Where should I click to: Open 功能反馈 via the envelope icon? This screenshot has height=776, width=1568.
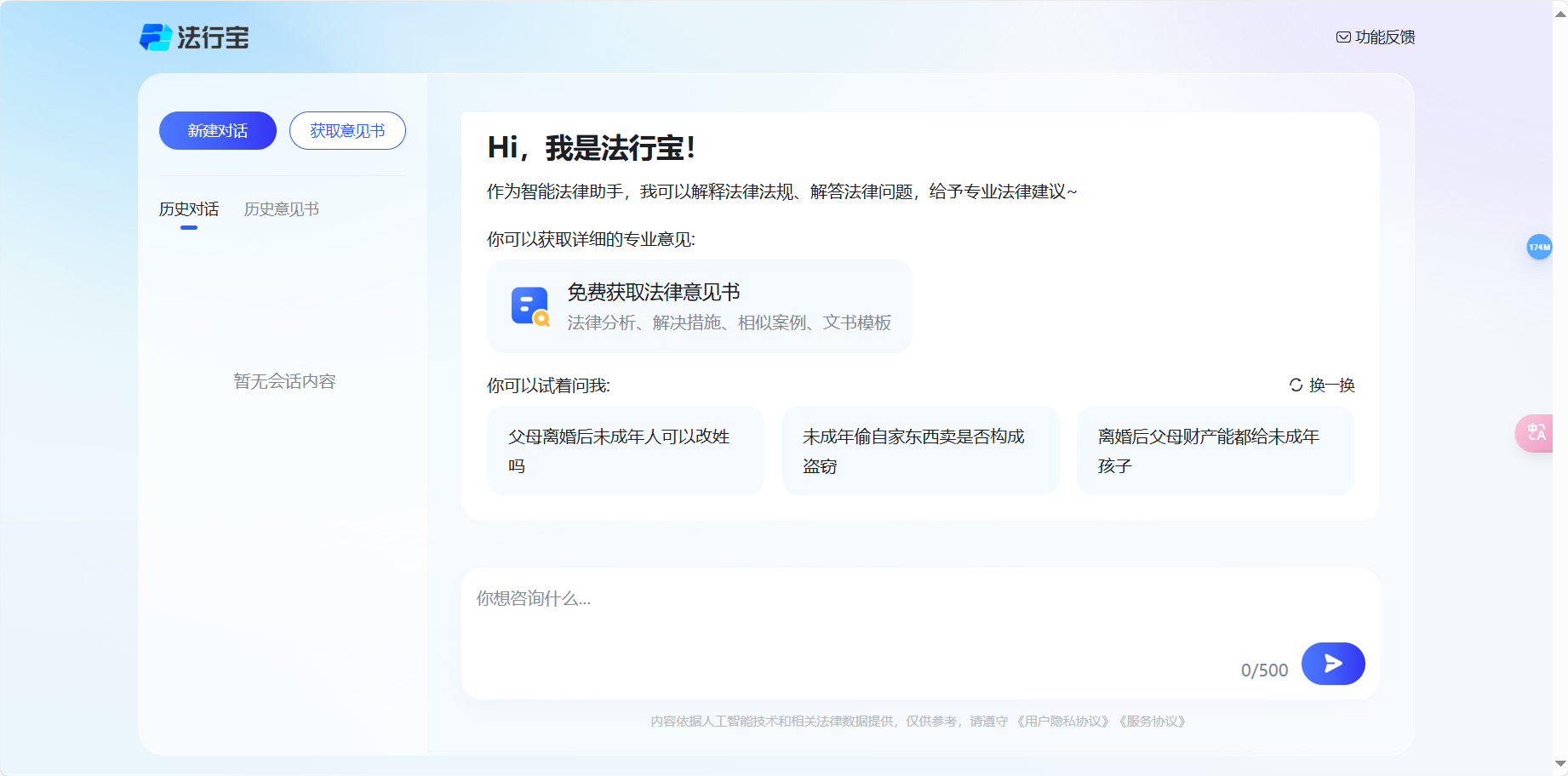point(1343,37)
